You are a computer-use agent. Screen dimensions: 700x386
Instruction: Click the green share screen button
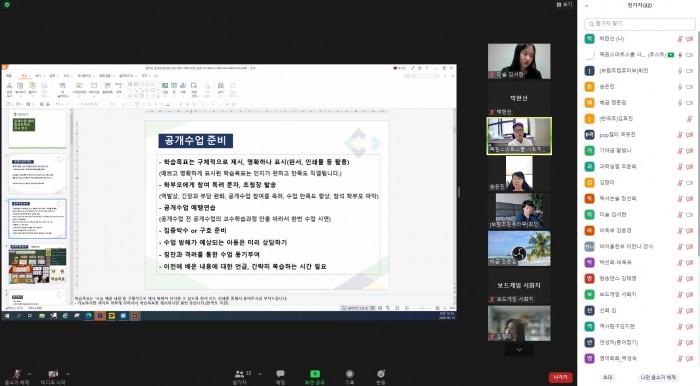315,377
